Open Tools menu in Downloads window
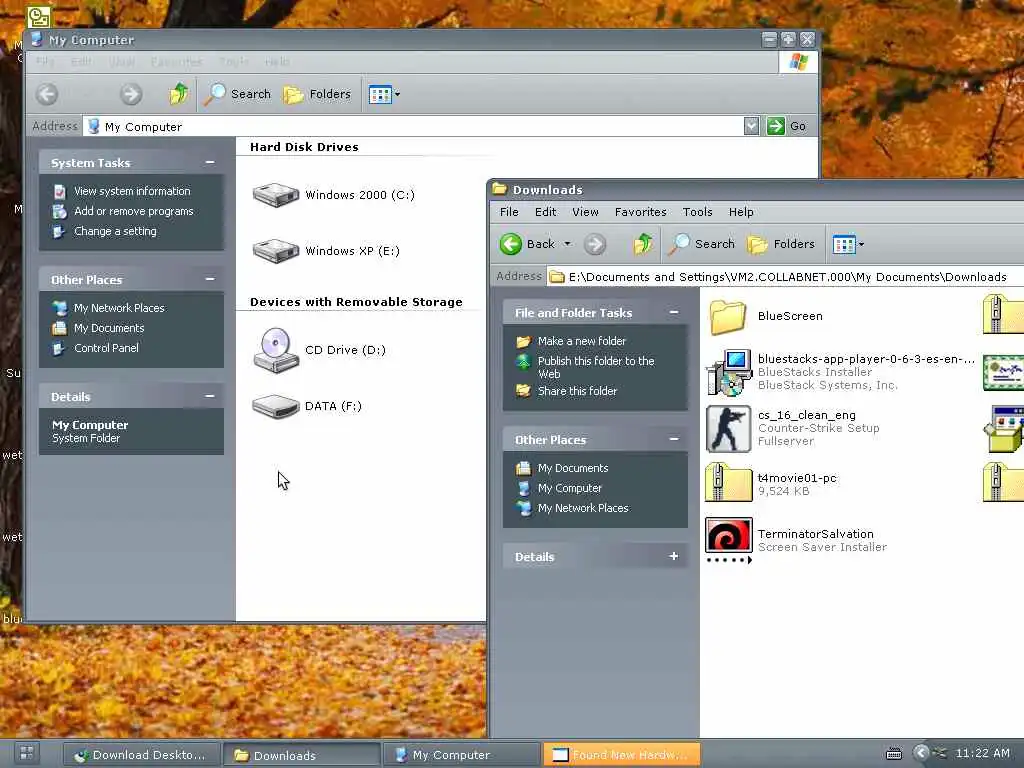Image resolution: width=1024 pixels, height=768 pixels. (x=697, y=212)
